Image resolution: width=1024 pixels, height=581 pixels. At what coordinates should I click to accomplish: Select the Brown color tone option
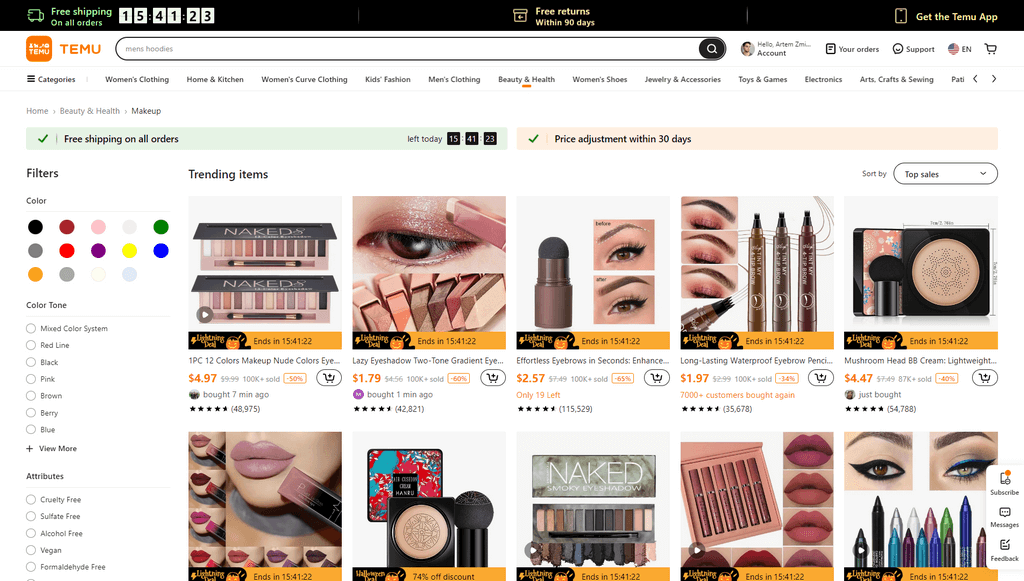click(x=31, y=396)
